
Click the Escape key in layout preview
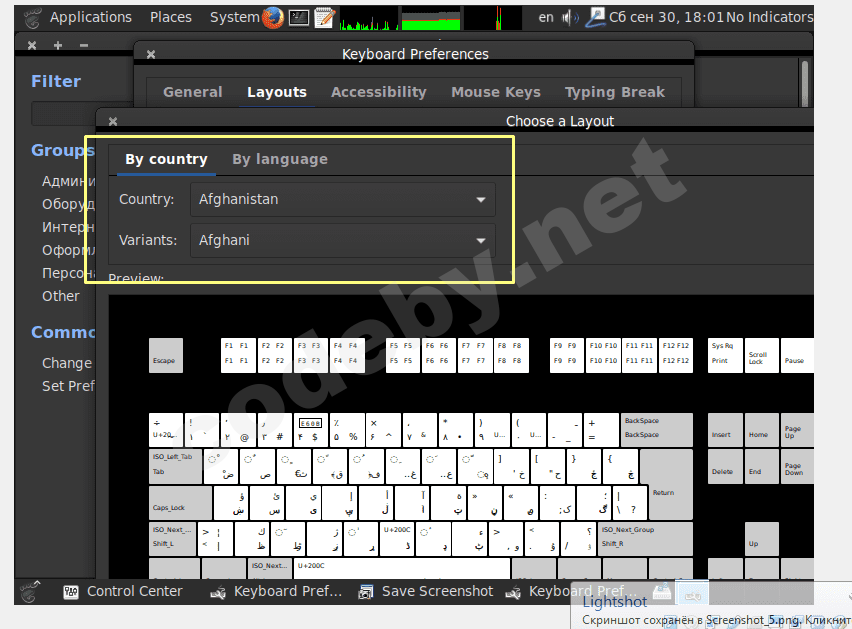click(166, 355)
